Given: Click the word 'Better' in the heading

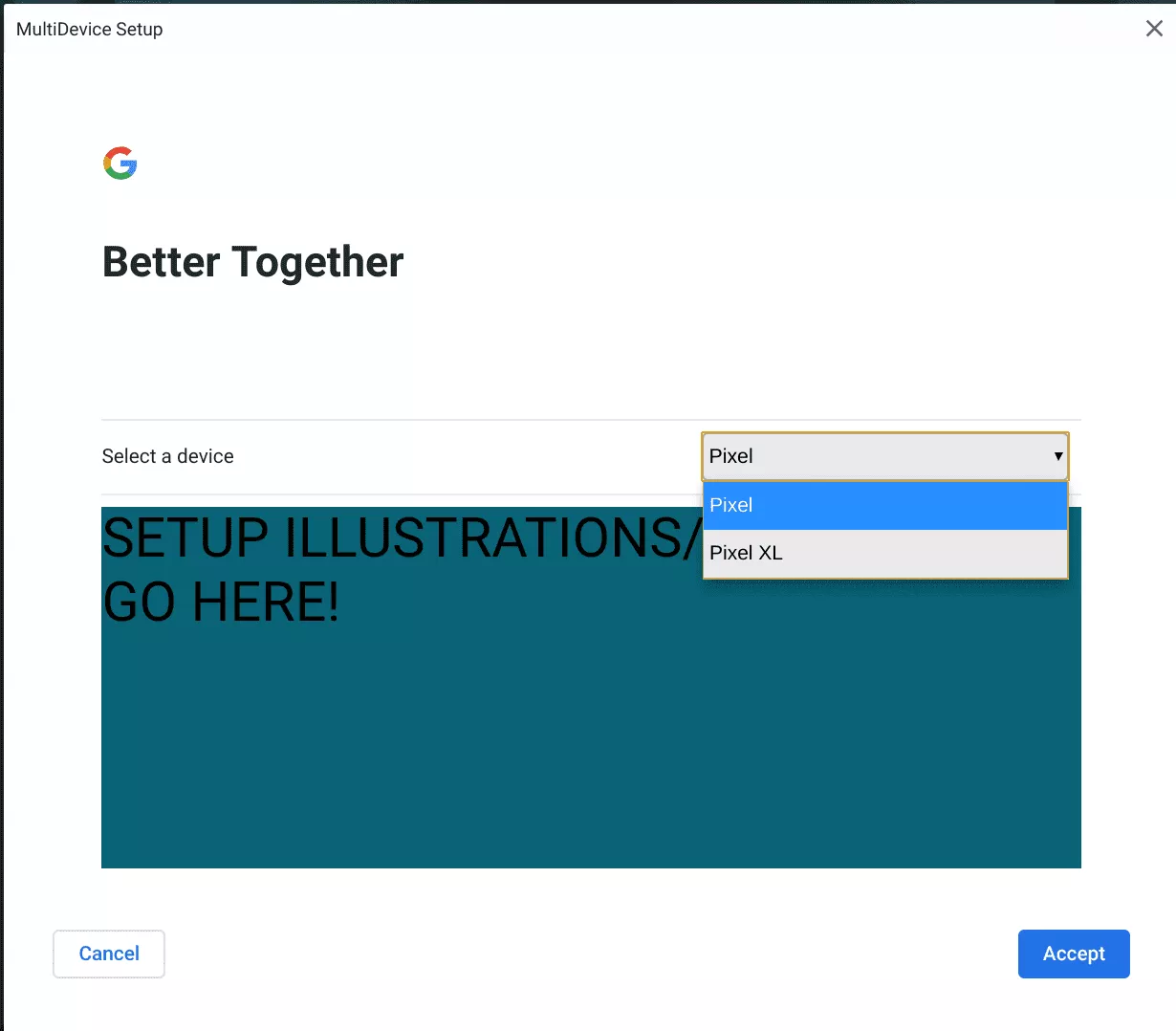Looking at the screenshot, I should tap(161, 262).
